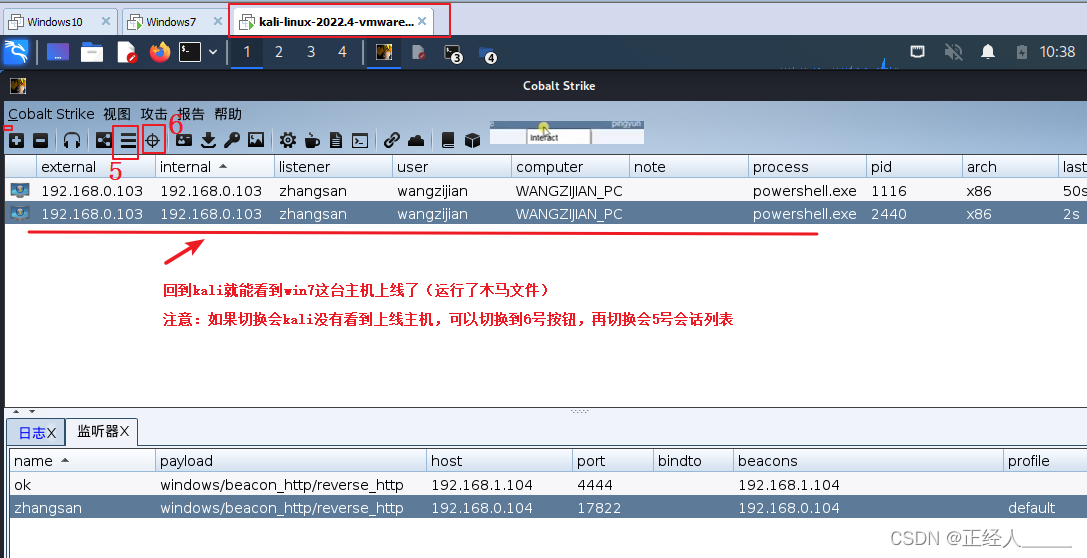Click the external column header

(96, 167)
